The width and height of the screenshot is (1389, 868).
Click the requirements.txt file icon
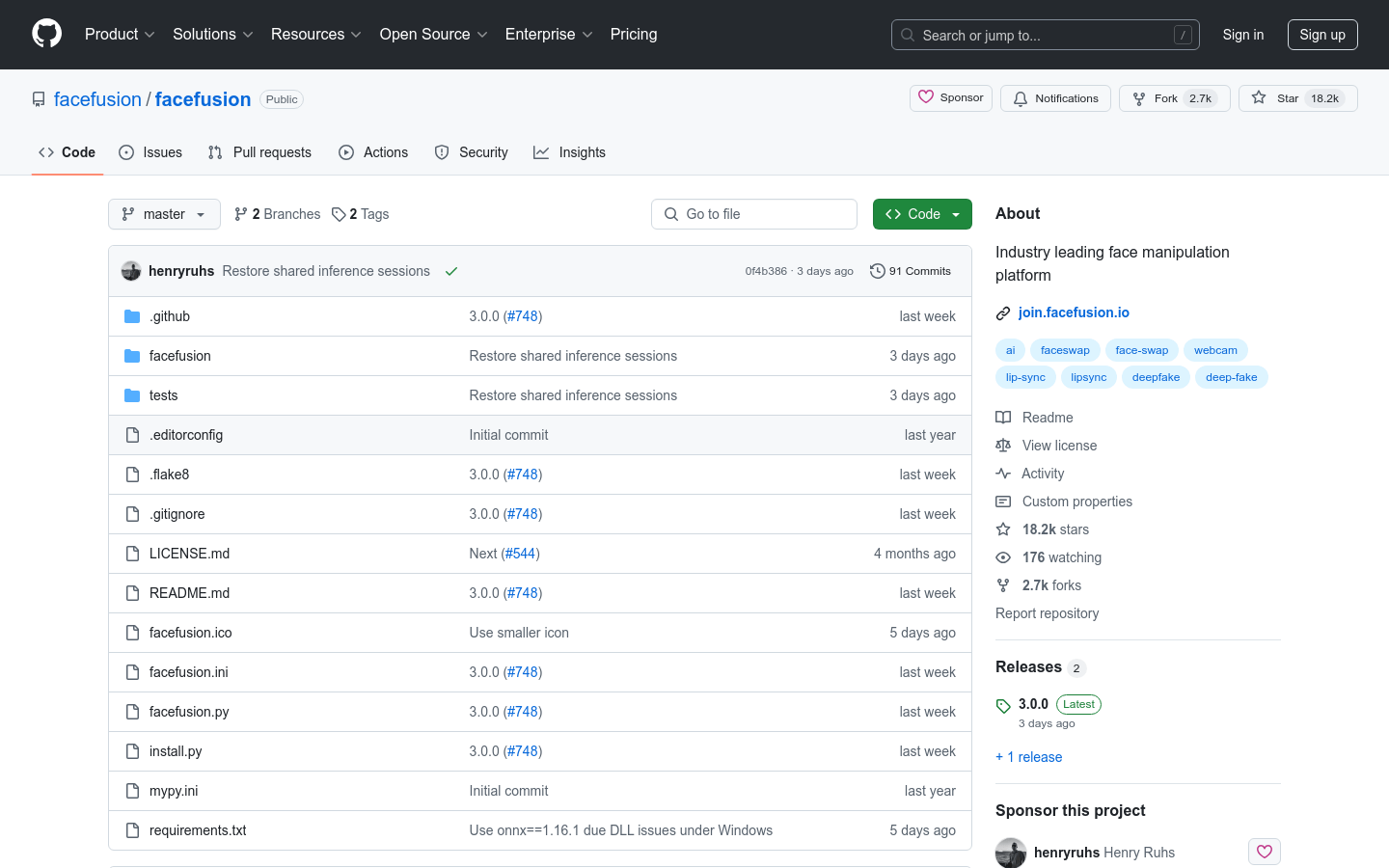click(x=132, y=830)
